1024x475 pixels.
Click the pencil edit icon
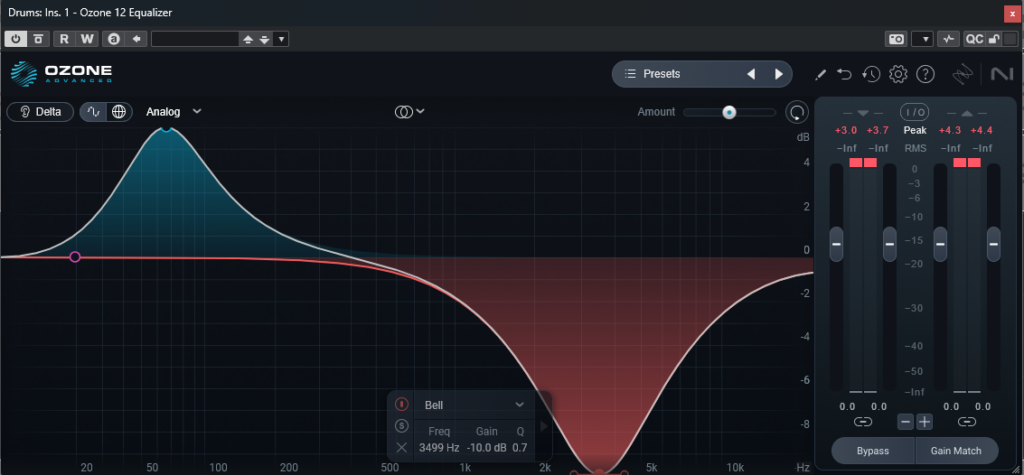[821, 74]
